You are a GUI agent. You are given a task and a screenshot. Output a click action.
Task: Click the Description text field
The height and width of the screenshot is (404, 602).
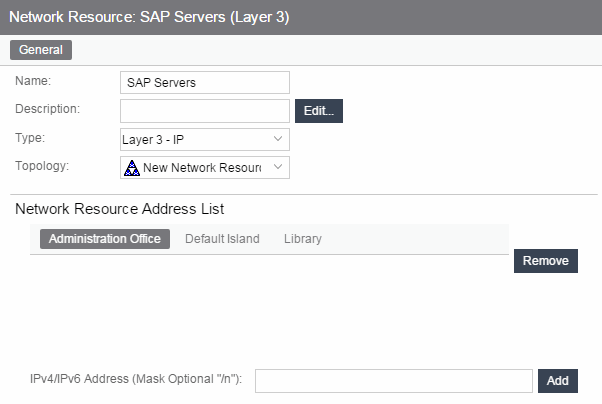[x=205, y=111]
